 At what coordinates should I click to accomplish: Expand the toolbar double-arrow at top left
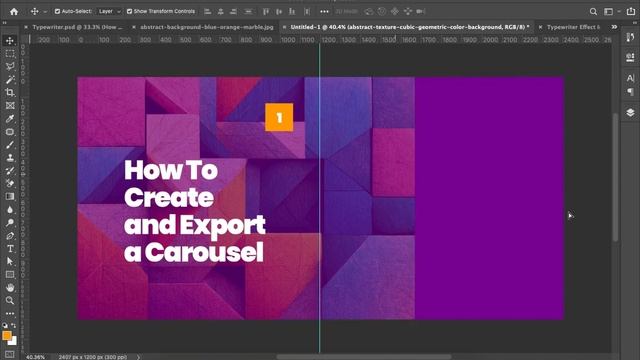click(x=4, y=22)
